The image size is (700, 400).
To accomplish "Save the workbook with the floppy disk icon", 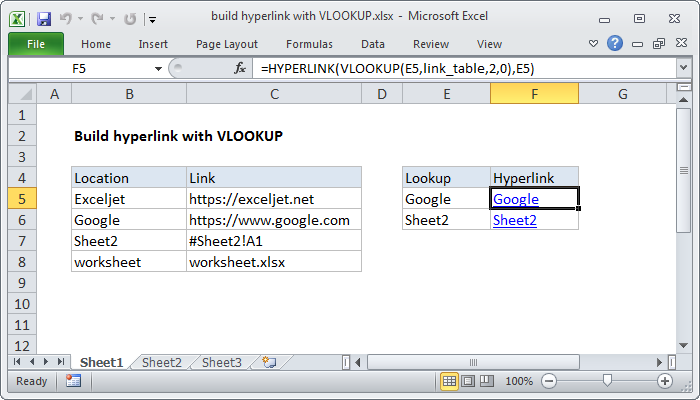I will coord(44,19).
